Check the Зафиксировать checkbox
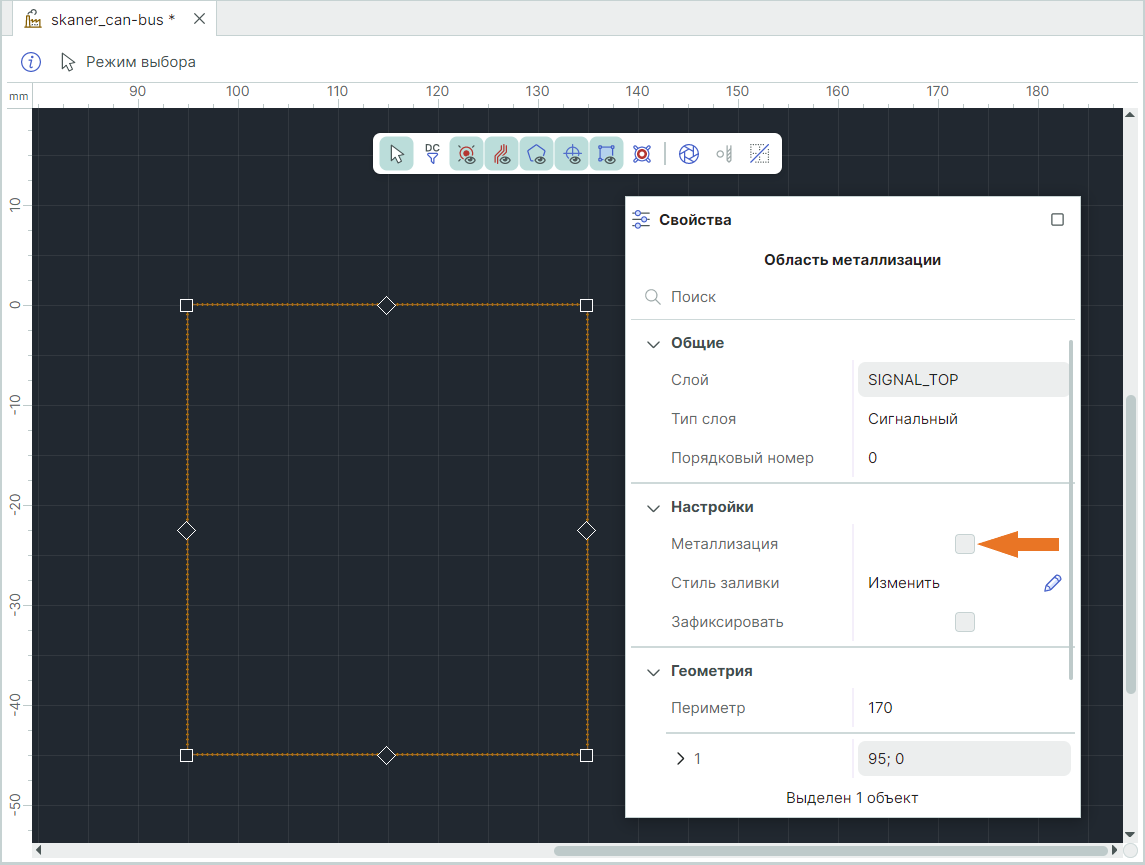 [964, 622]
